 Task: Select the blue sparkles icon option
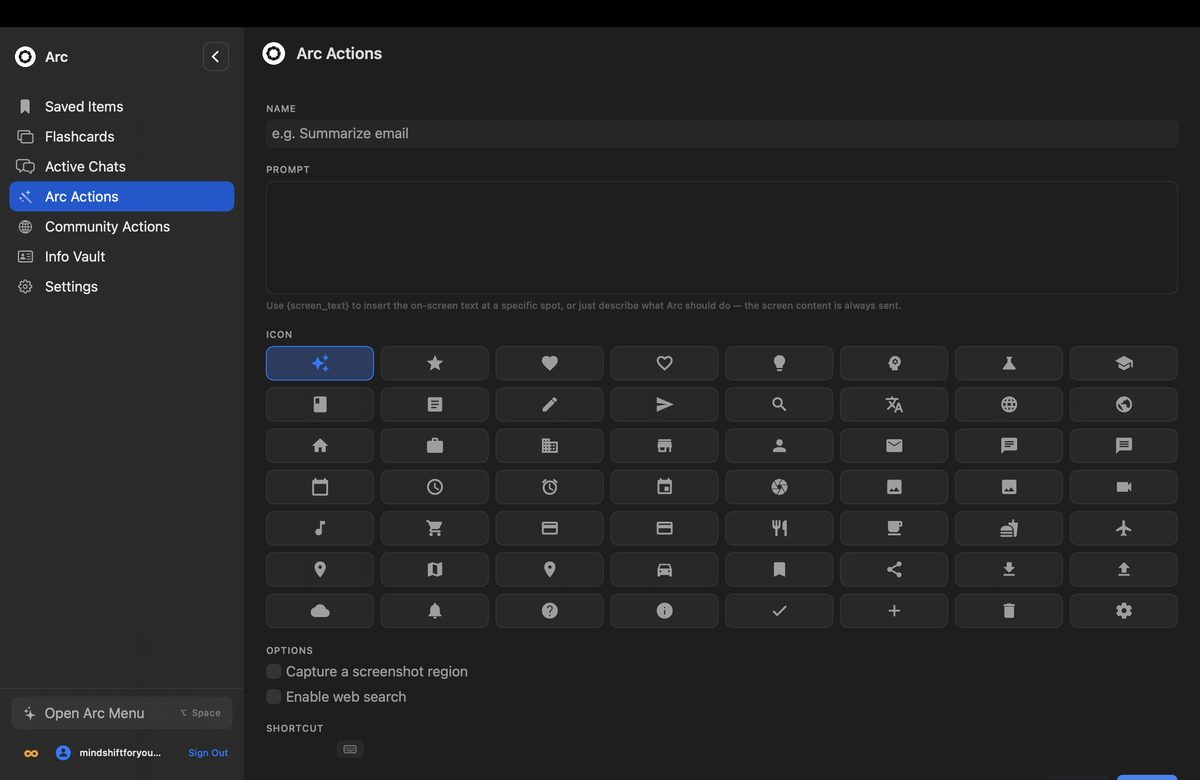click(x=320, y=363)
